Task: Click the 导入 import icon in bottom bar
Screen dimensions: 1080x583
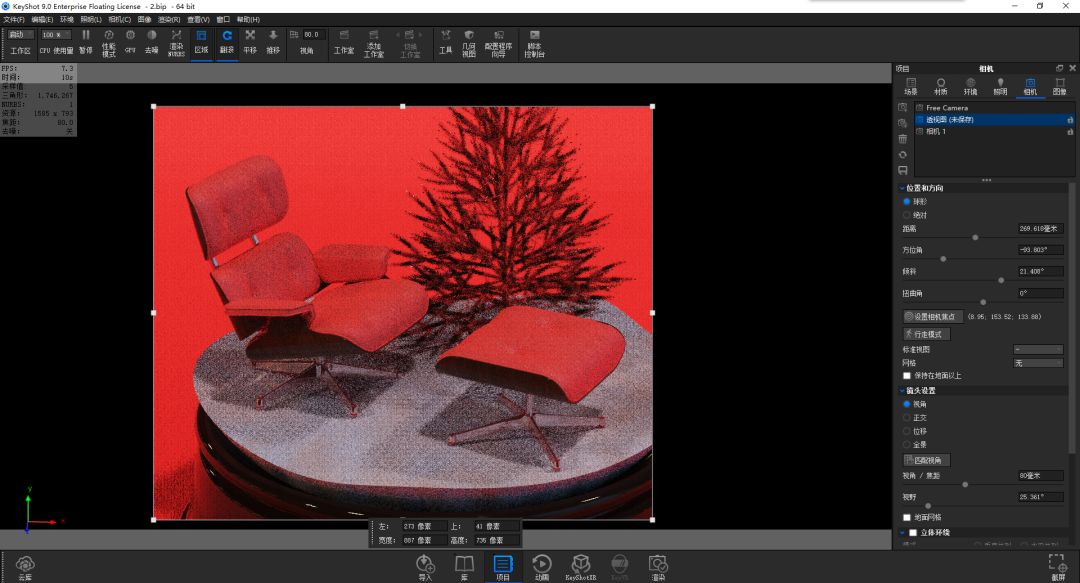Action: [x=425, y=568]
